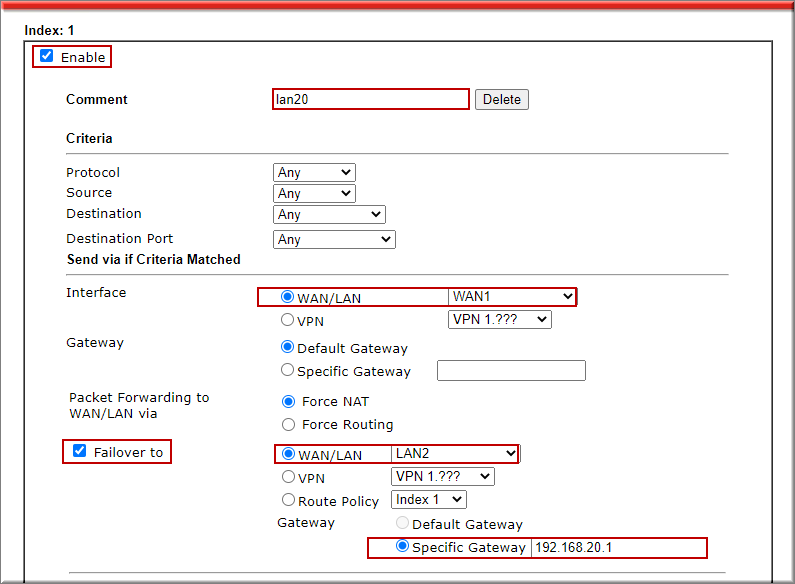Viewport: 795px width, 584px height.
Task: Open the Source dropdown
Action: point(313,193)
